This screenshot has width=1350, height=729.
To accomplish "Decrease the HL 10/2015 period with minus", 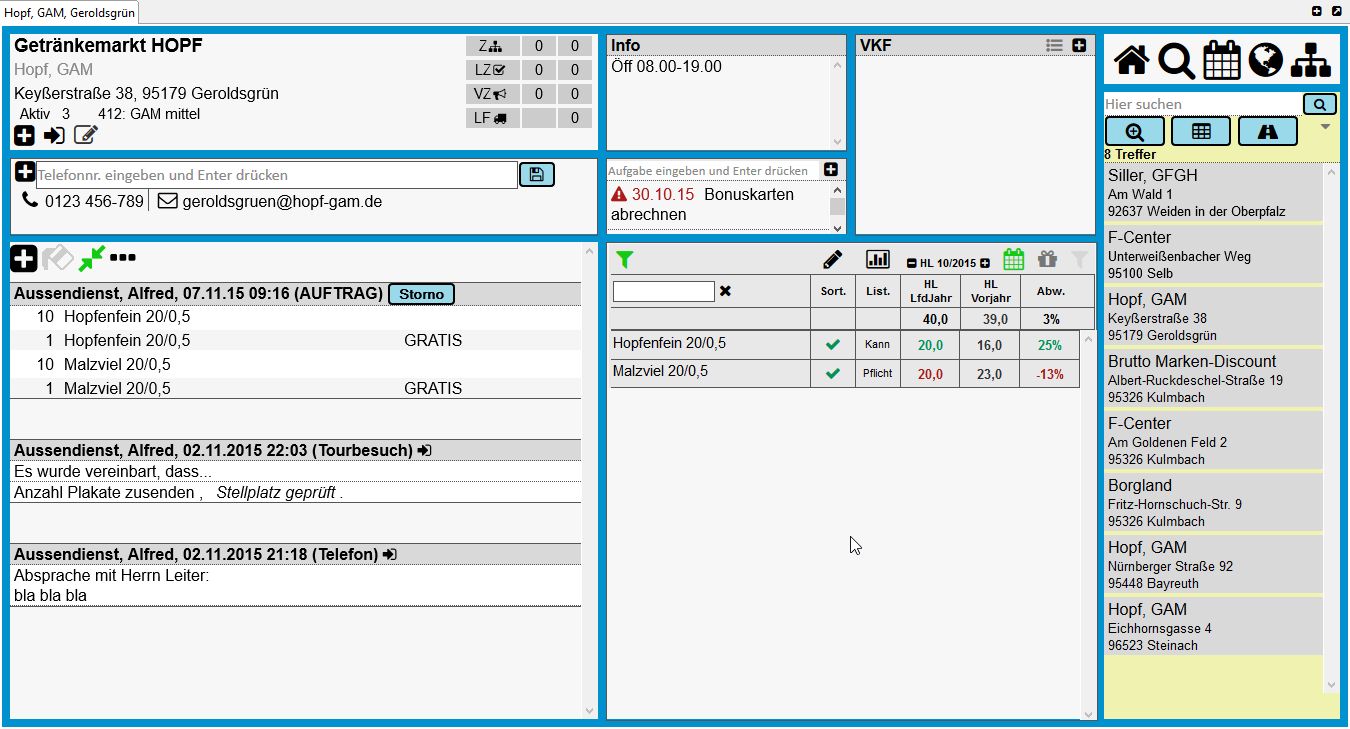I will pyautogui.click(x=911, y=263).
